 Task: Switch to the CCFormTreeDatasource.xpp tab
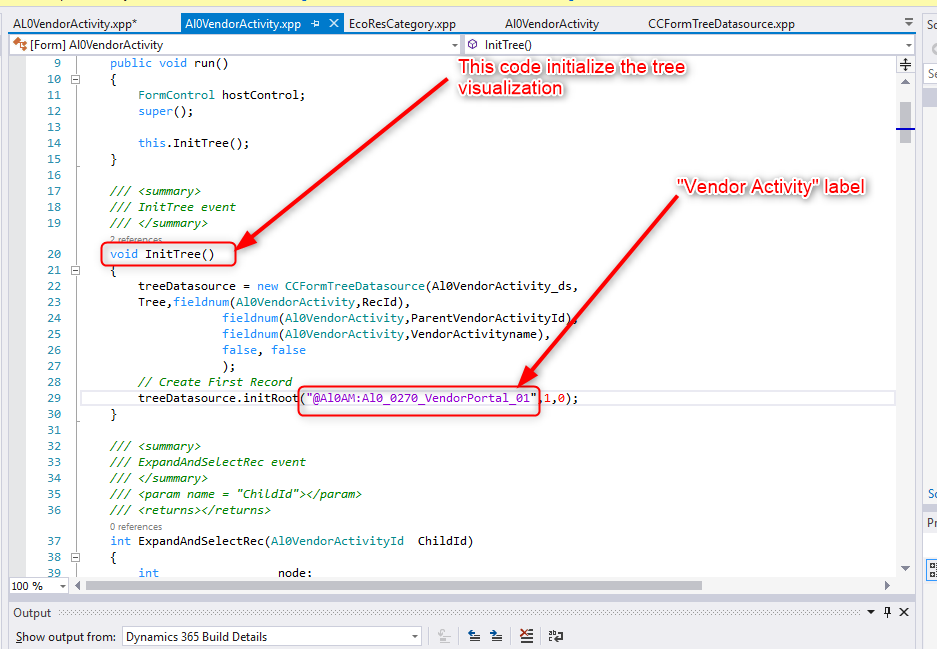721,24
